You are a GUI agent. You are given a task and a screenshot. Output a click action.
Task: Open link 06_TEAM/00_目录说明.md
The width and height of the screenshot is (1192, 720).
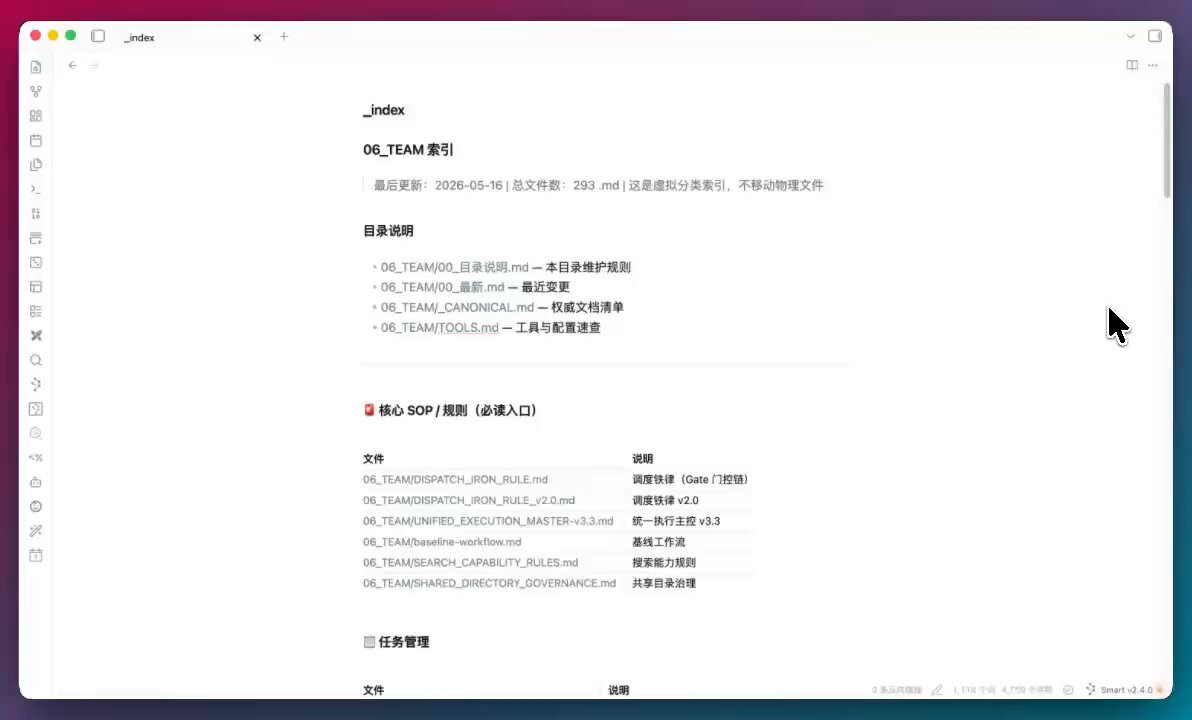click(455, 267)
